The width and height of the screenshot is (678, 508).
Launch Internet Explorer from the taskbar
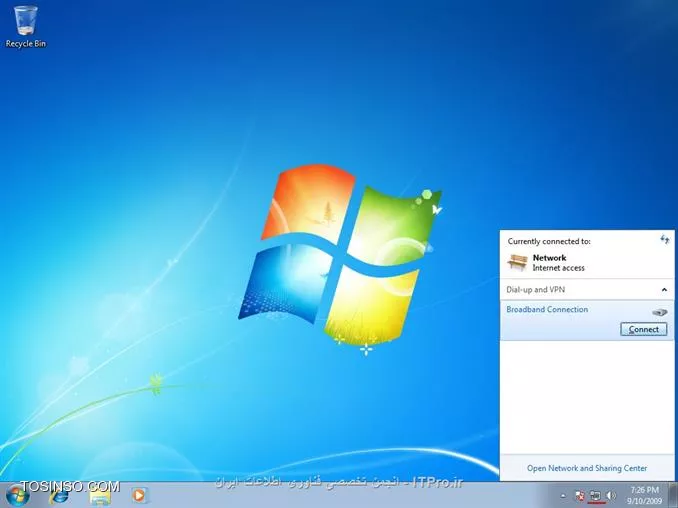(59, 496)
